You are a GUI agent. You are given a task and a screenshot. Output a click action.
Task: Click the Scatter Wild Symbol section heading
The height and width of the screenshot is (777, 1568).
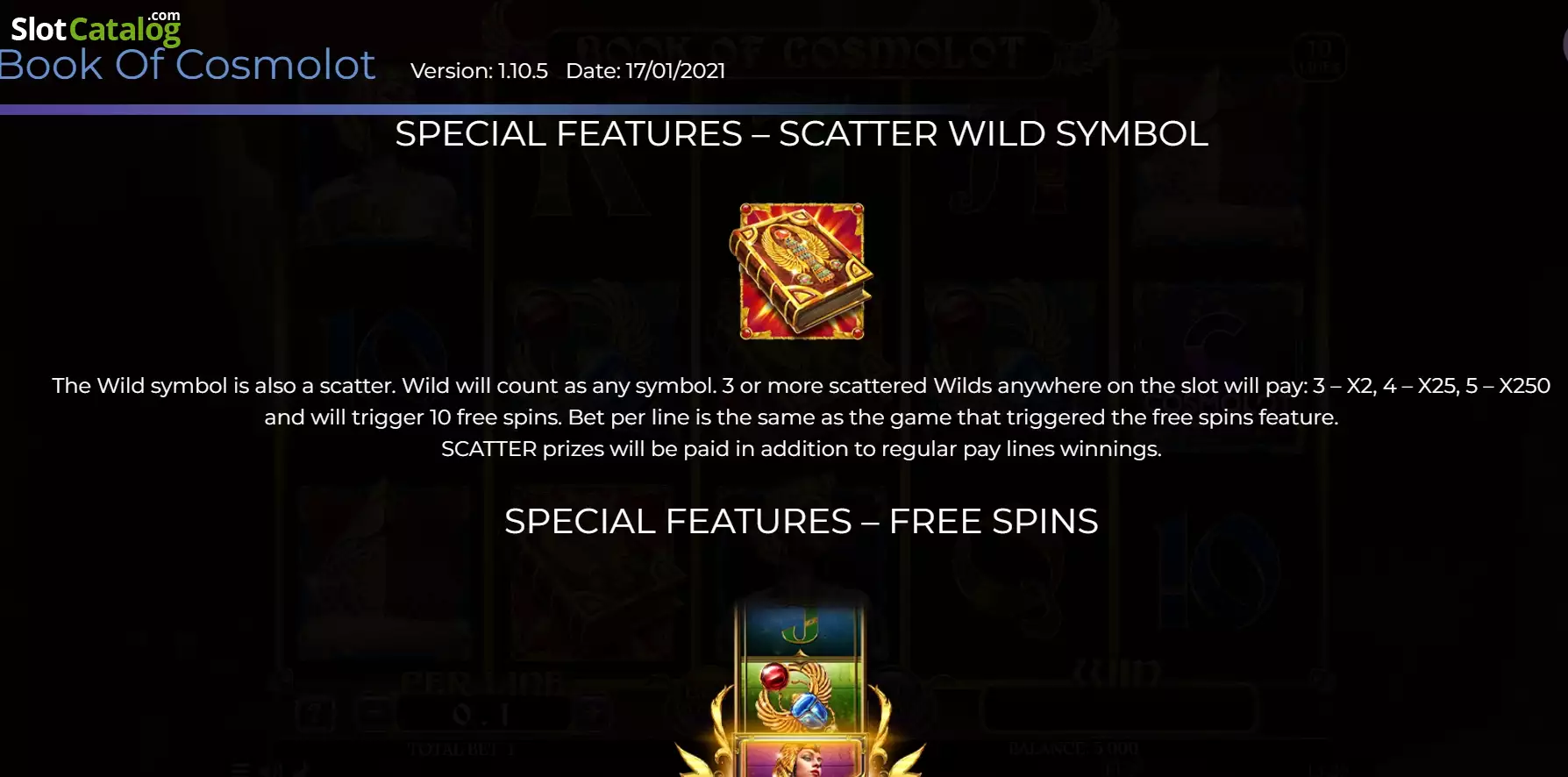coord(802,134)
